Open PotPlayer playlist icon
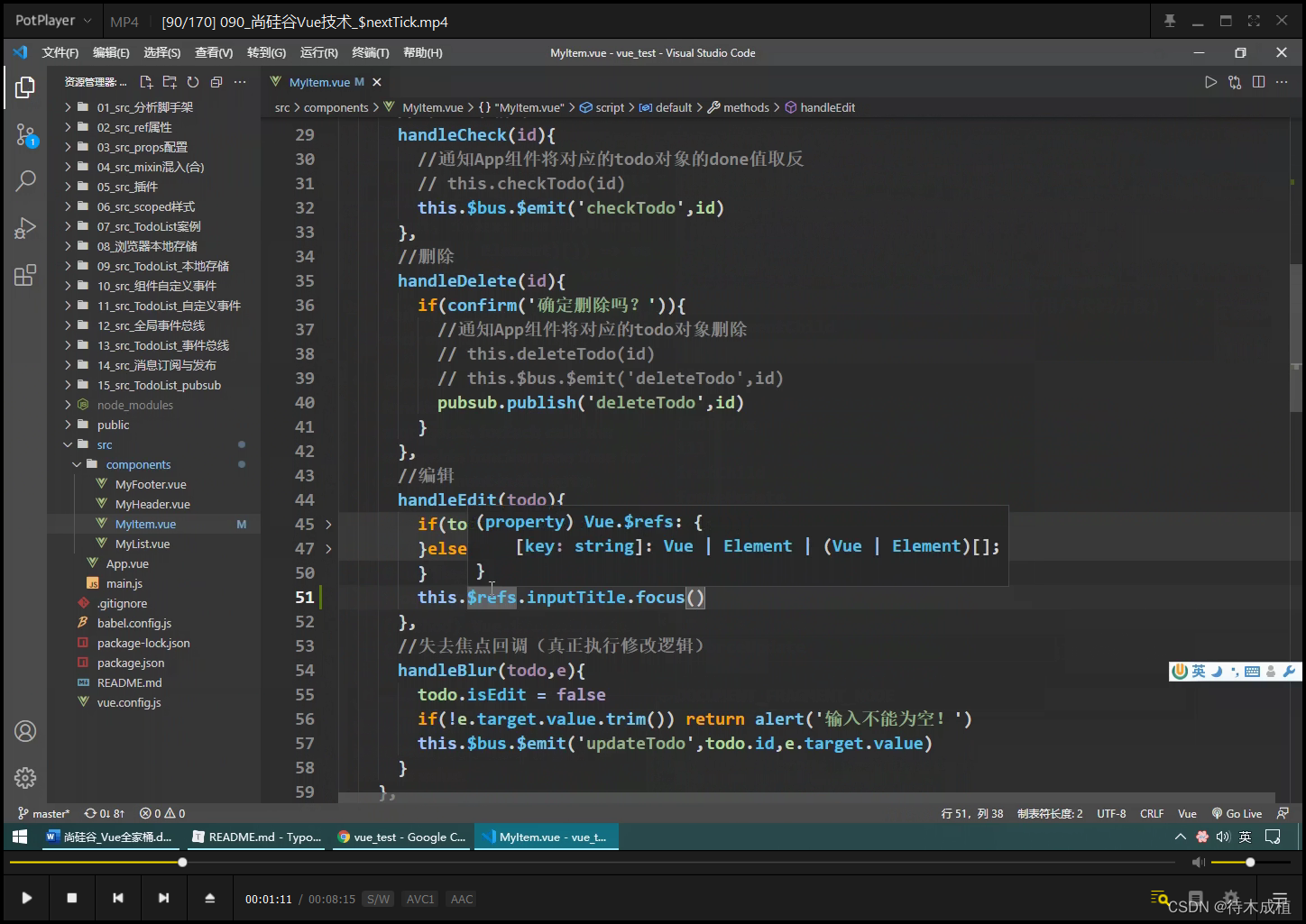1306x924 pixels. pos(1280,898)
